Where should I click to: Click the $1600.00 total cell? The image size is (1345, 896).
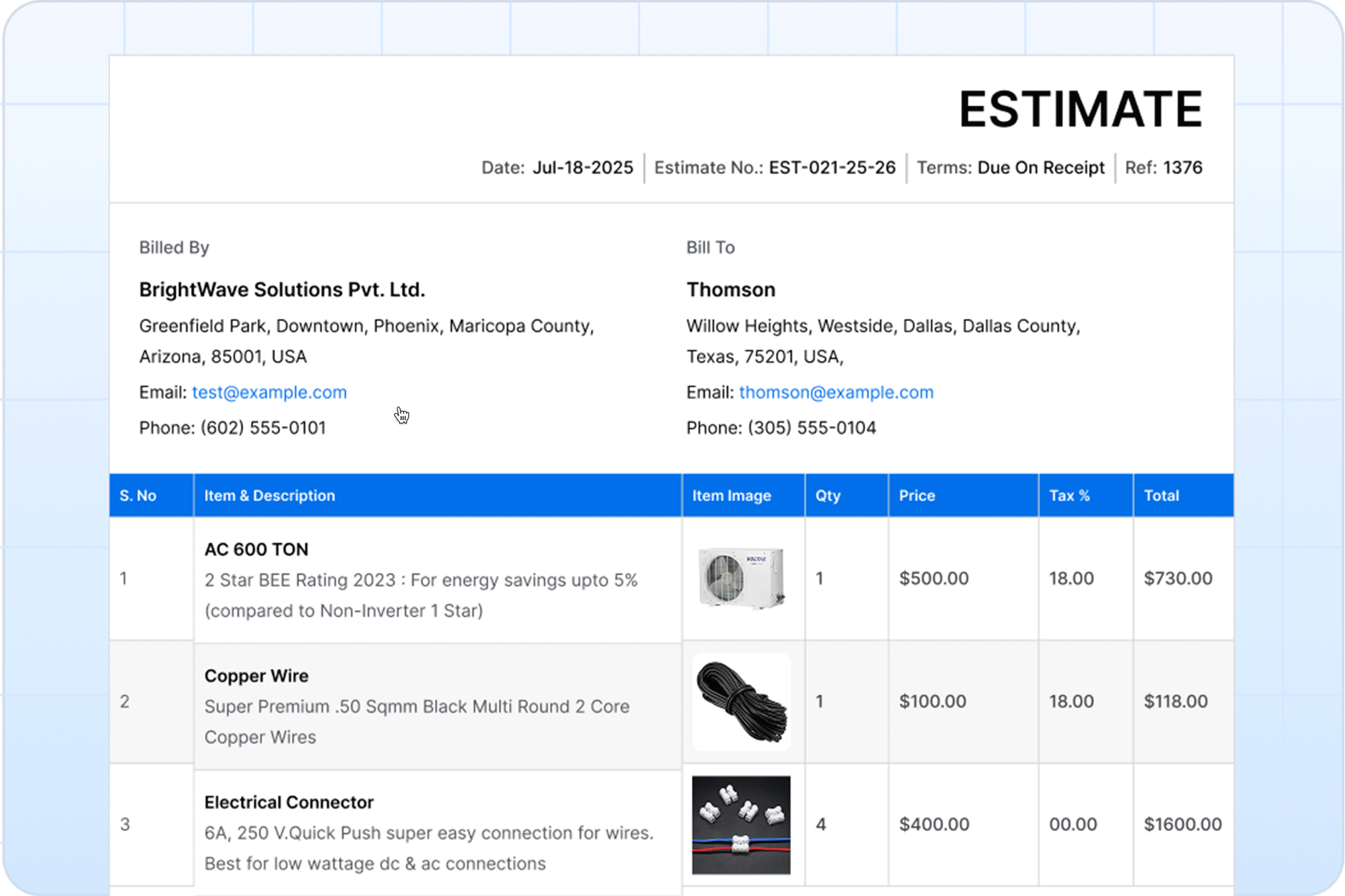pos(1182,824)
